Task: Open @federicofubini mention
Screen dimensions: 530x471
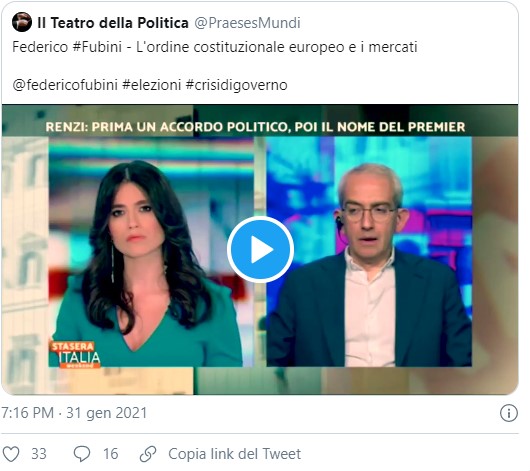Action: pyautogui.click(x=65, y=85)
